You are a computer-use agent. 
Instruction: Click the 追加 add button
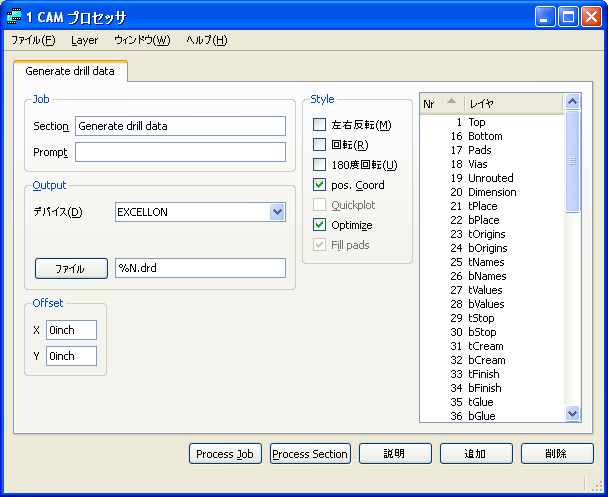476,454
